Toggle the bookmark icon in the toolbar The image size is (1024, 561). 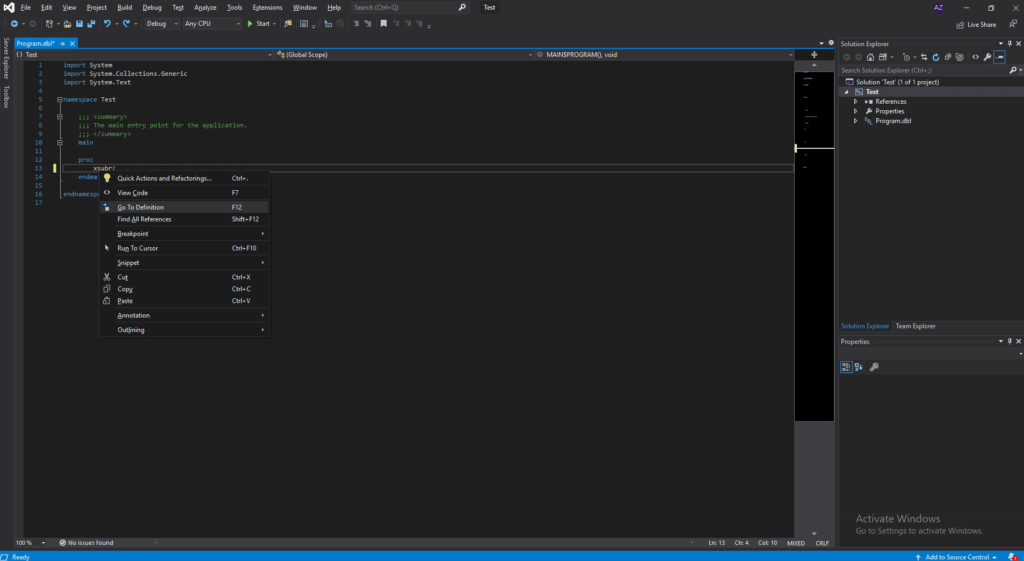383,23
